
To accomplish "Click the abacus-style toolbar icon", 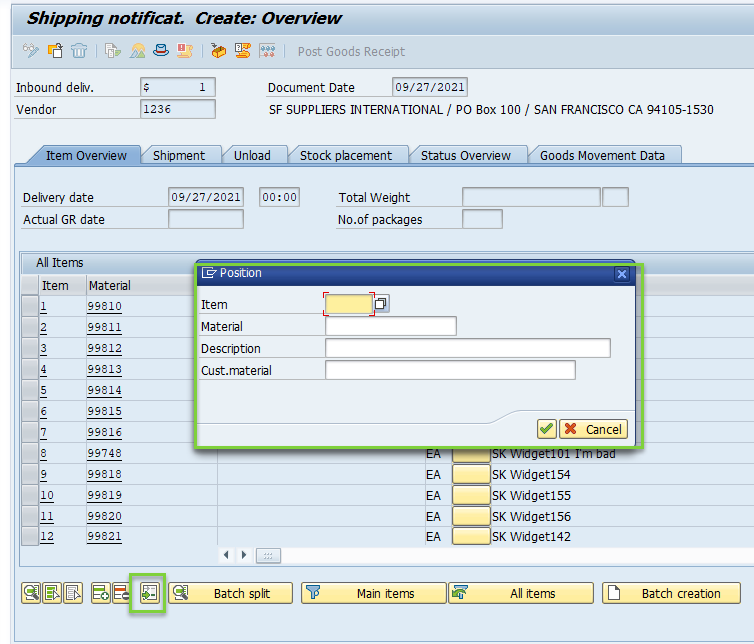I will (x=267, y=51).
